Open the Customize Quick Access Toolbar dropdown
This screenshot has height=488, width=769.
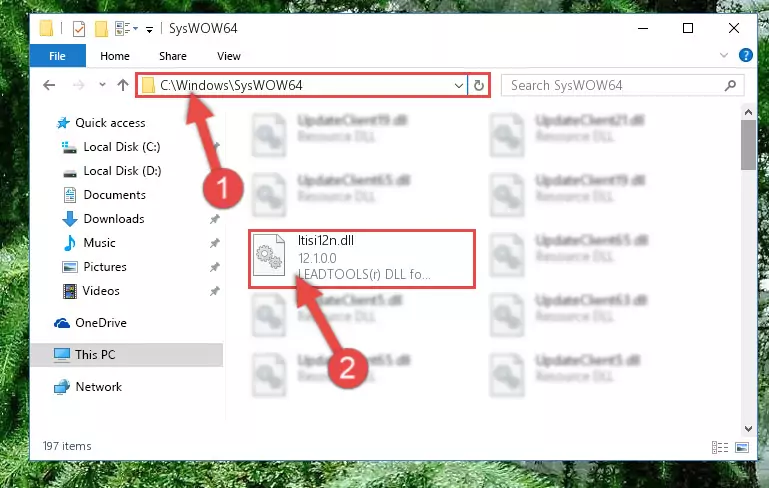coord(149,30)
